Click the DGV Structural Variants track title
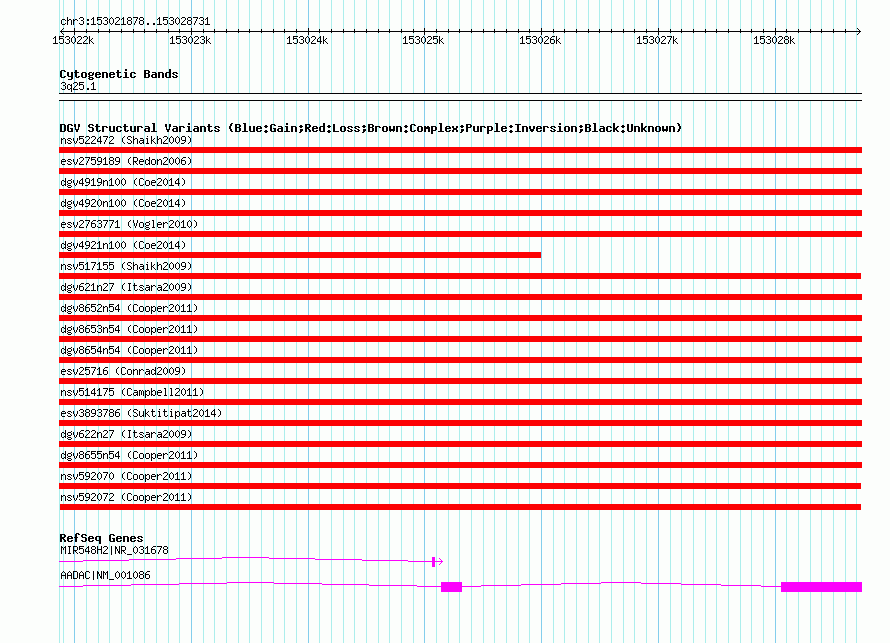This screenshot has height=643, width=890. 370,128
